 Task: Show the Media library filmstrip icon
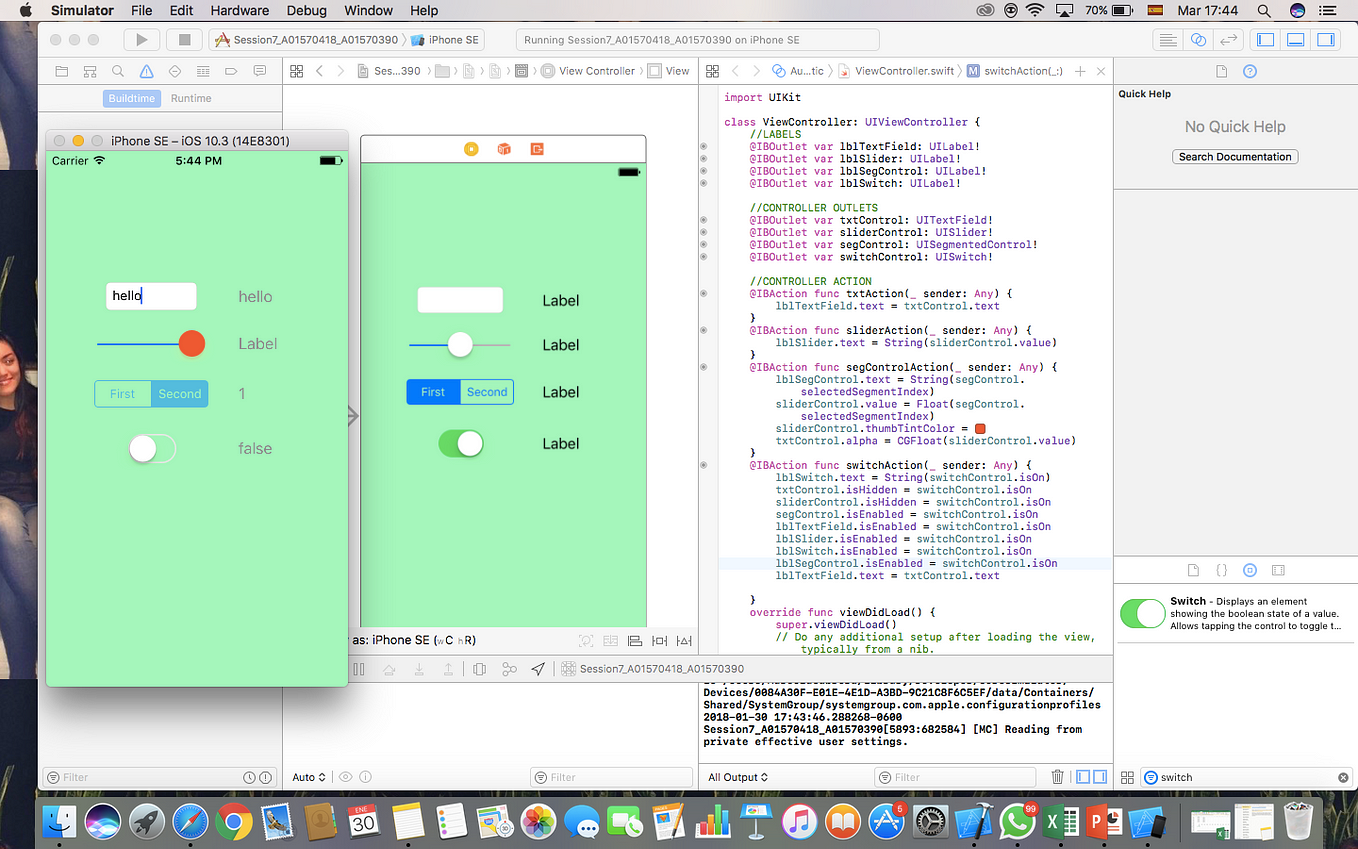1278,570
